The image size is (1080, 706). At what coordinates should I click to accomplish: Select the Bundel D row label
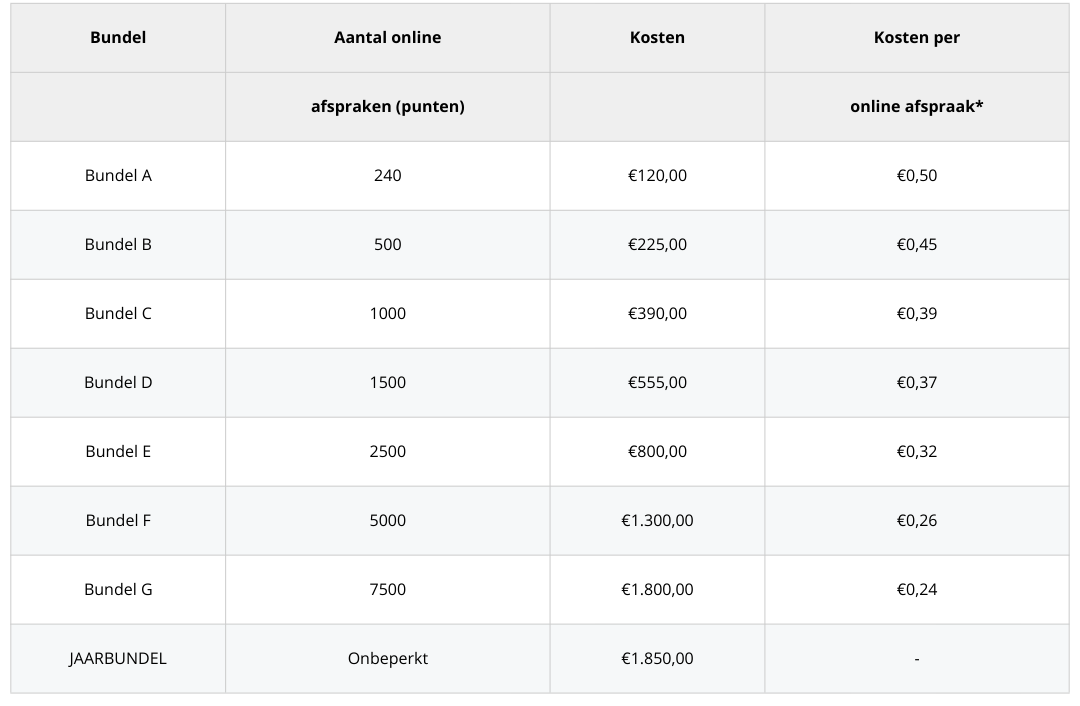click(118, 383)
